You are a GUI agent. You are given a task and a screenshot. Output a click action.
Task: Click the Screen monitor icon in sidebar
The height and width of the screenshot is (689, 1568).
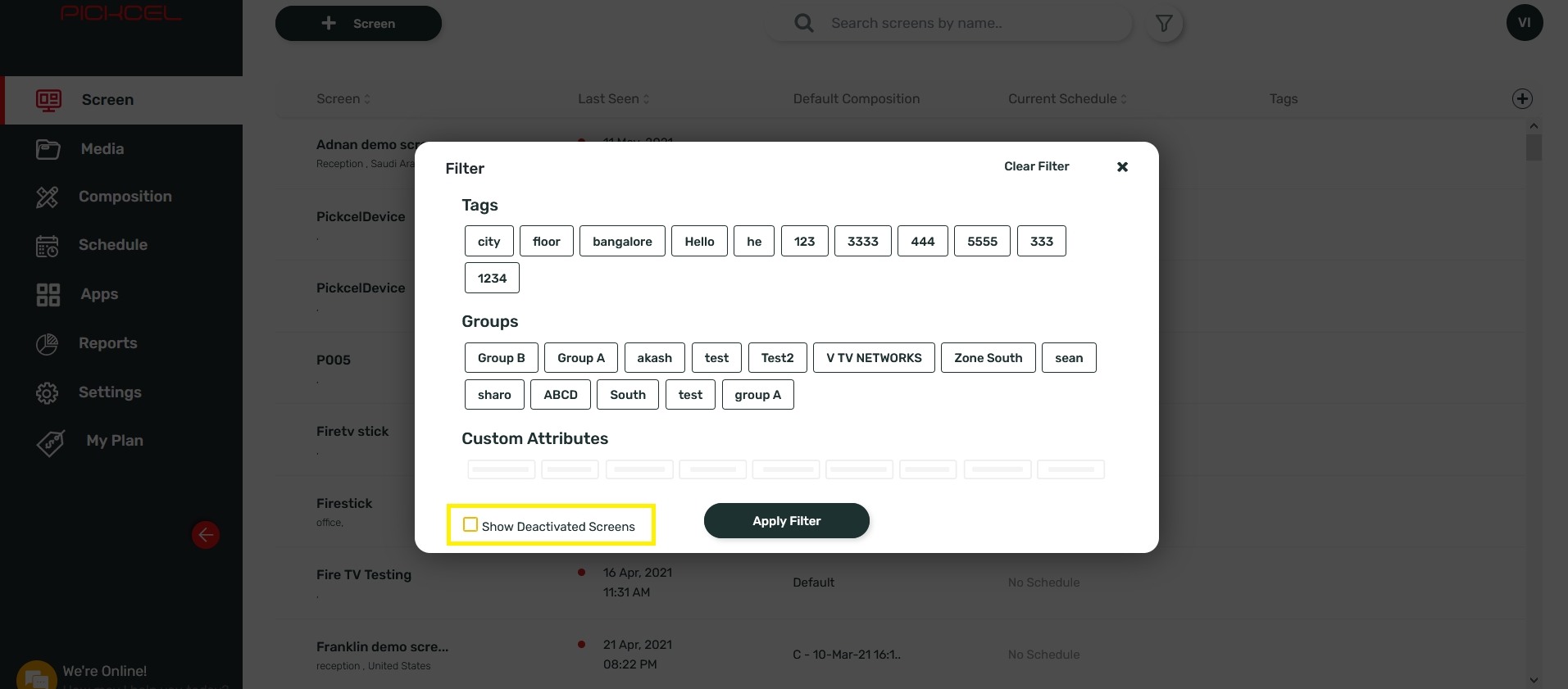[48, 100]
